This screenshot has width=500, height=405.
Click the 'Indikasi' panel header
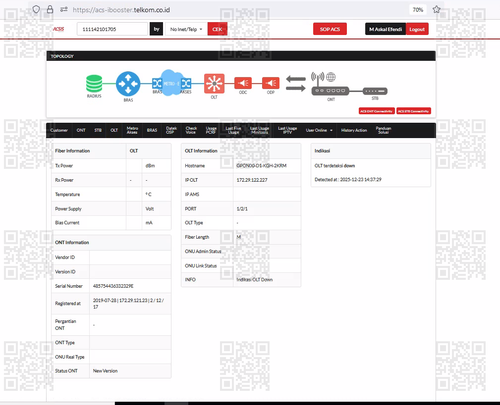322,151
